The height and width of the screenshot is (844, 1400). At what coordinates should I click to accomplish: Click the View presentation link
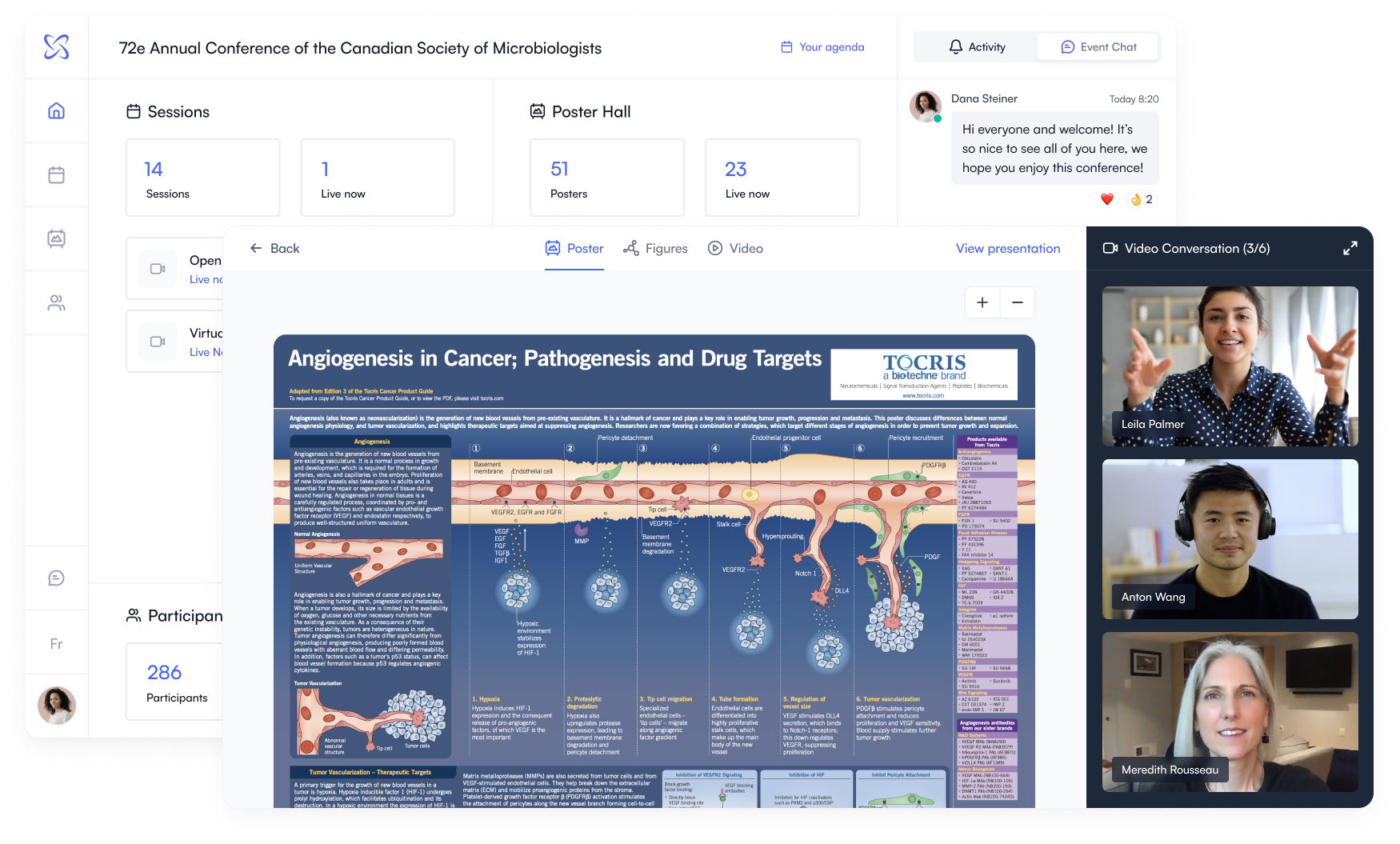pyautogui.click(x=1008, y=249)
